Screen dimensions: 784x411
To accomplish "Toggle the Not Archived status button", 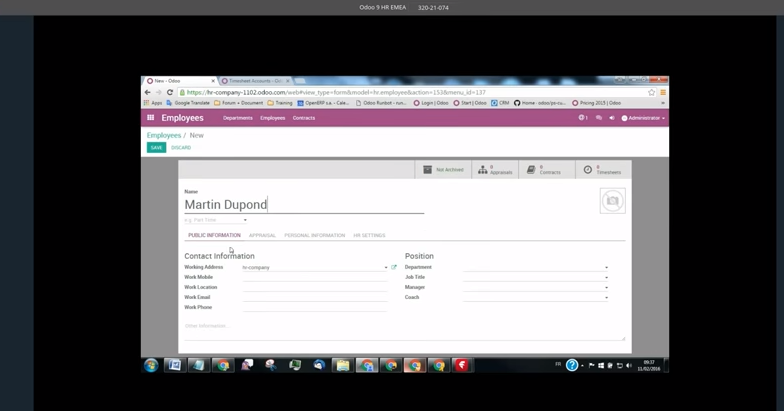I will (x=442, y=170).
